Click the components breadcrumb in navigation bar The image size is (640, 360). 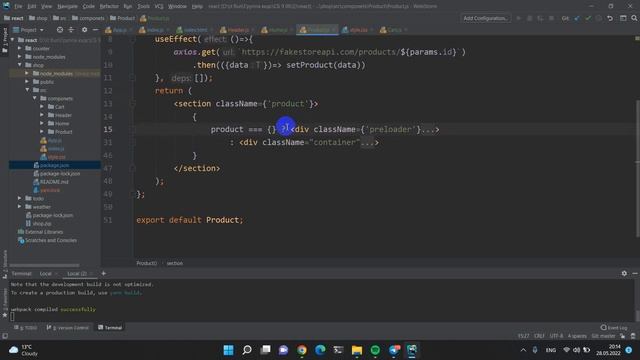[x=88, y=18]
